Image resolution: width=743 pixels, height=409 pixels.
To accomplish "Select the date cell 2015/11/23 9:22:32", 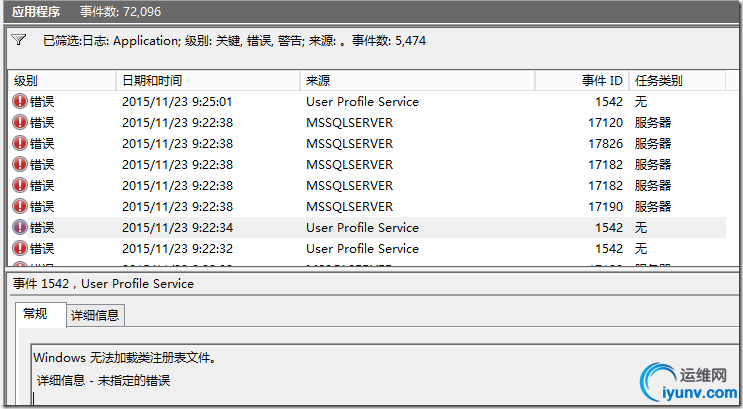I will pyautogui.click(x=177, y=248).
